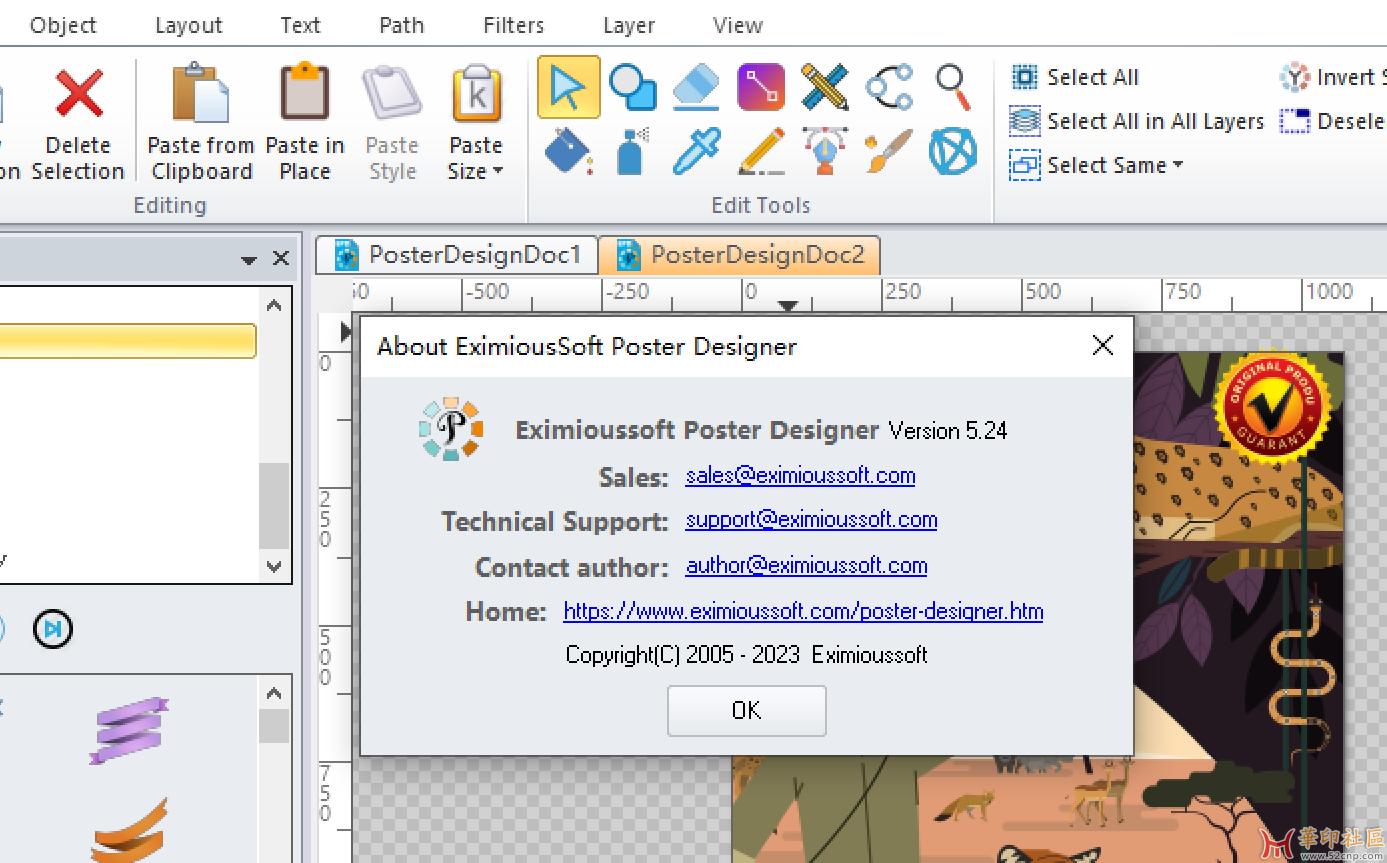Screen dimensions: 1387x863
Task: Select the blue scribble circle tool
Action: coord(953,151)
